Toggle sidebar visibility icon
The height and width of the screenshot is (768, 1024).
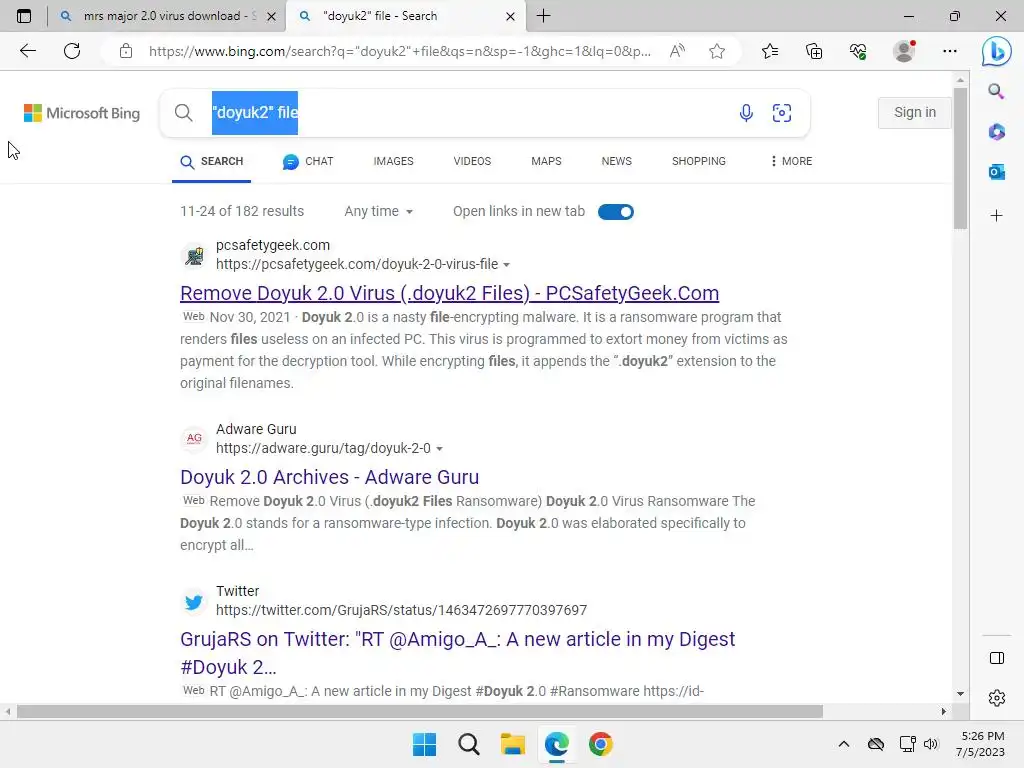click(997, 658)
